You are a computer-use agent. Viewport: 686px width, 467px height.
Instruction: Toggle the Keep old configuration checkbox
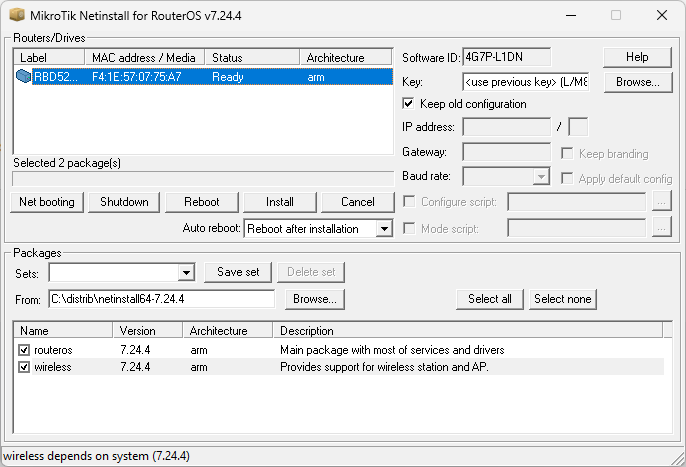408,104
